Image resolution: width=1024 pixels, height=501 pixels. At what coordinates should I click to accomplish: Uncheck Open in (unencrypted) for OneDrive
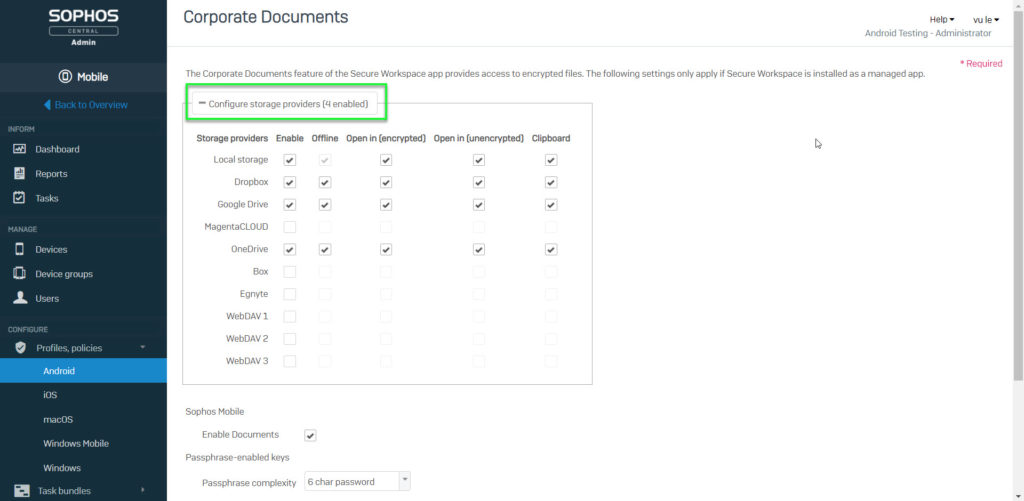(x=479, y=250)
